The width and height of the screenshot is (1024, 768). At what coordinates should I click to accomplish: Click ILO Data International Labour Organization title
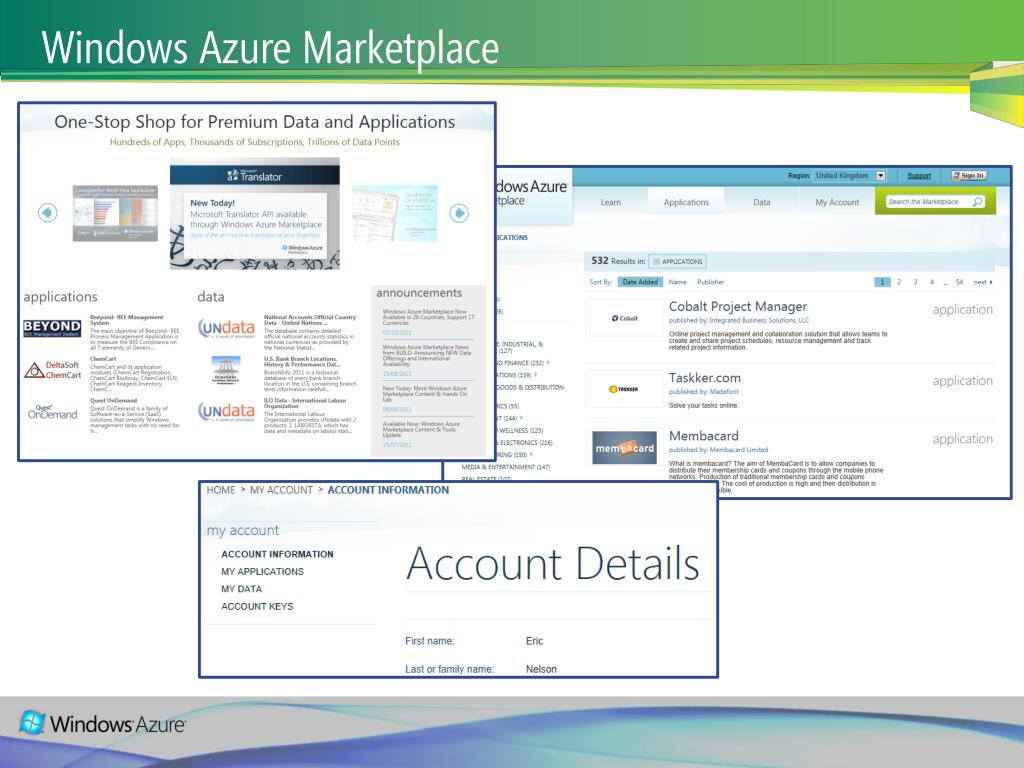[x=305, y=403]
